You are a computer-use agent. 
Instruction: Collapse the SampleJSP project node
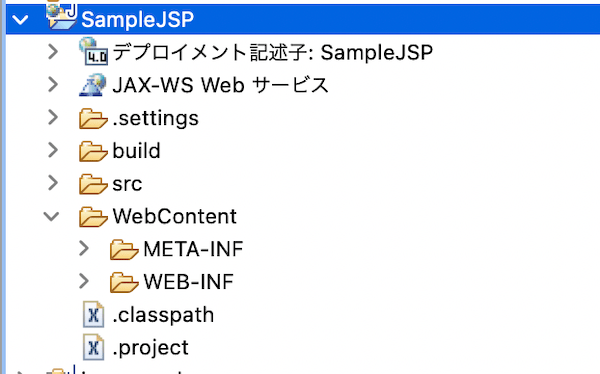[20, 20]
